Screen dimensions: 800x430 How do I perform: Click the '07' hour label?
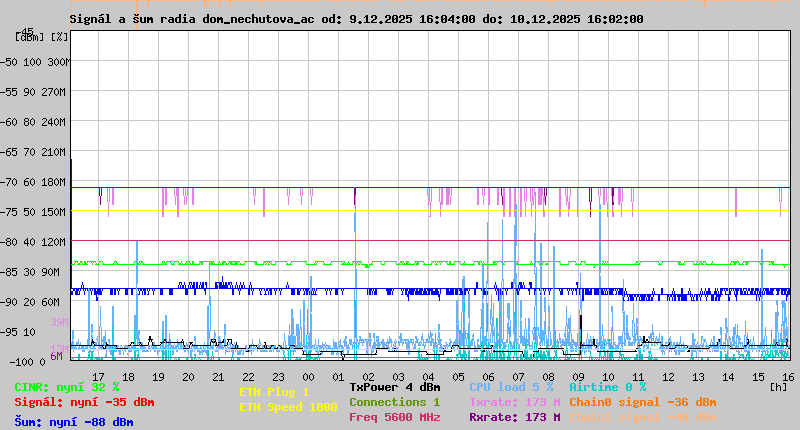(518, 377)
